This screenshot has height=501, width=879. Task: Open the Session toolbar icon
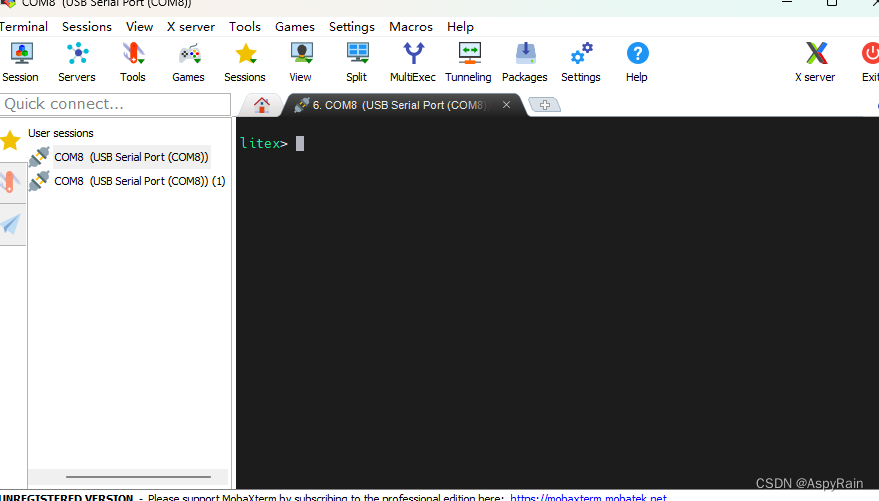click(21, 54)
